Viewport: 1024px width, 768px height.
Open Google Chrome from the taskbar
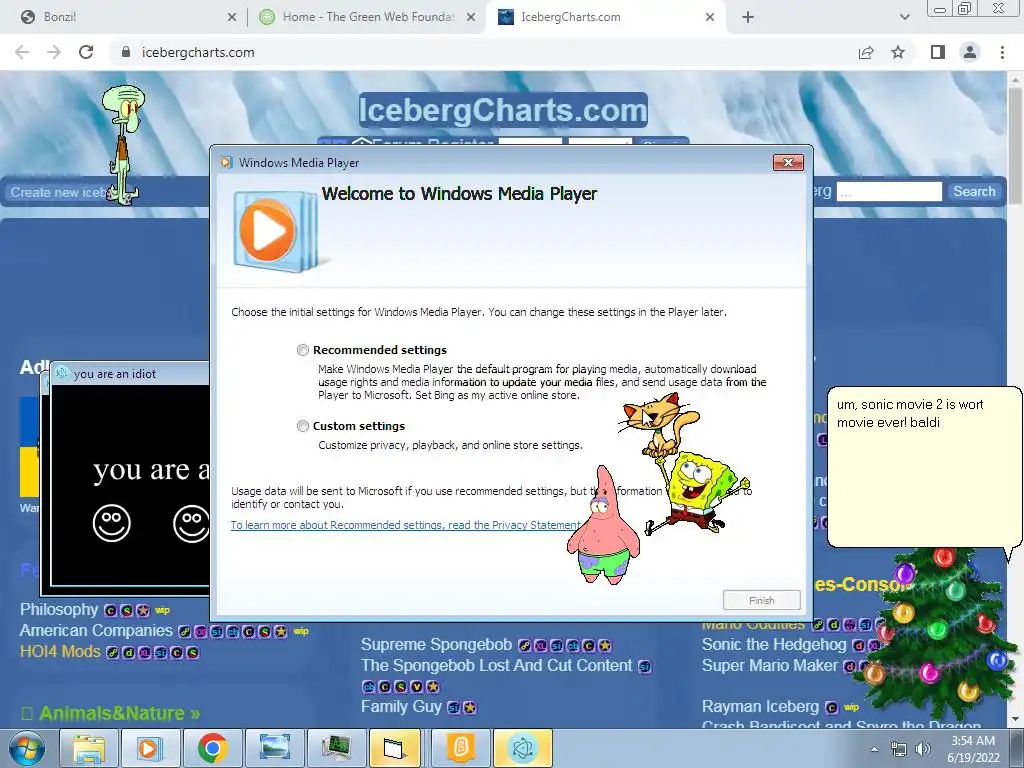click(212, 748)
